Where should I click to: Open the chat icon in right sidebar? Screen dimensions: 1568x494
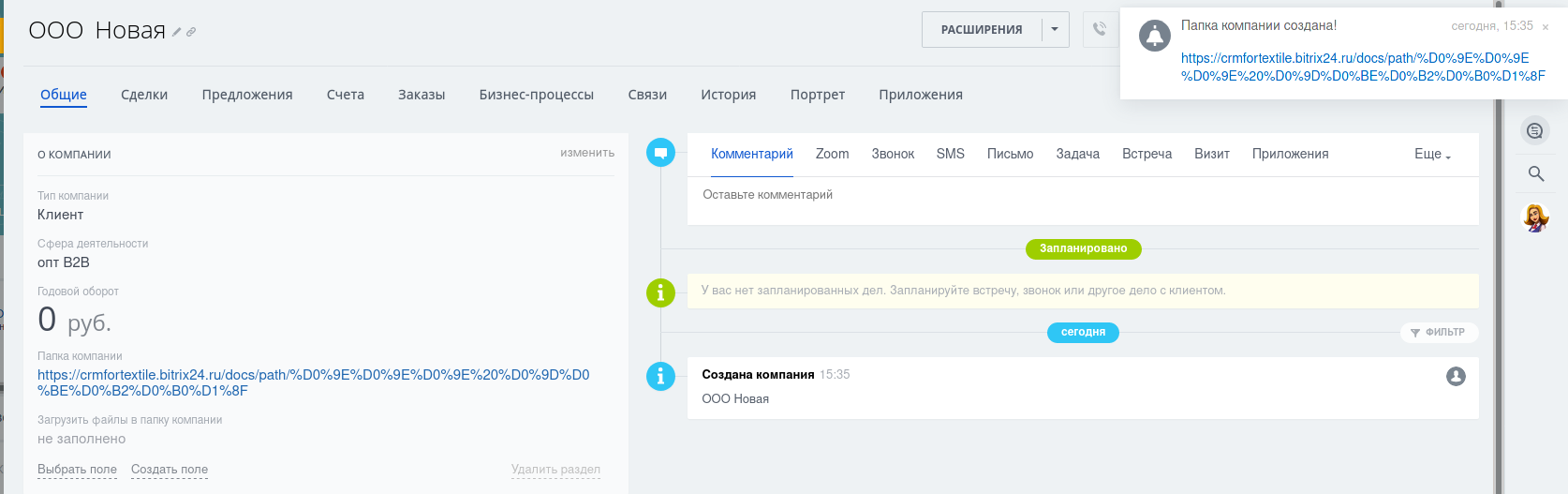click(1534, 131)
